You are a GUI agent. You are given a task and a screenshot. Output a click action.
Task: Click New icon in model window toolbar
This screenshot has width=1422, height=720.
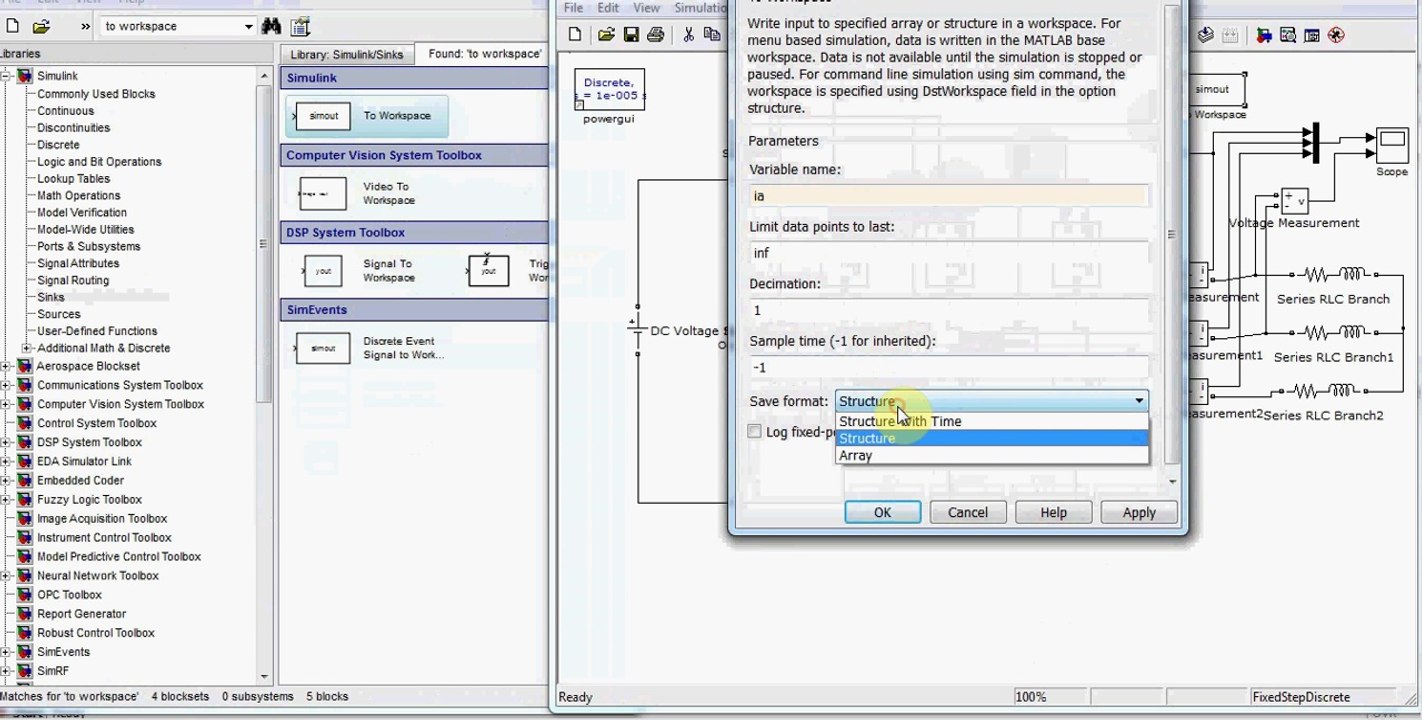pyautogui.click(x=575, y=35)
